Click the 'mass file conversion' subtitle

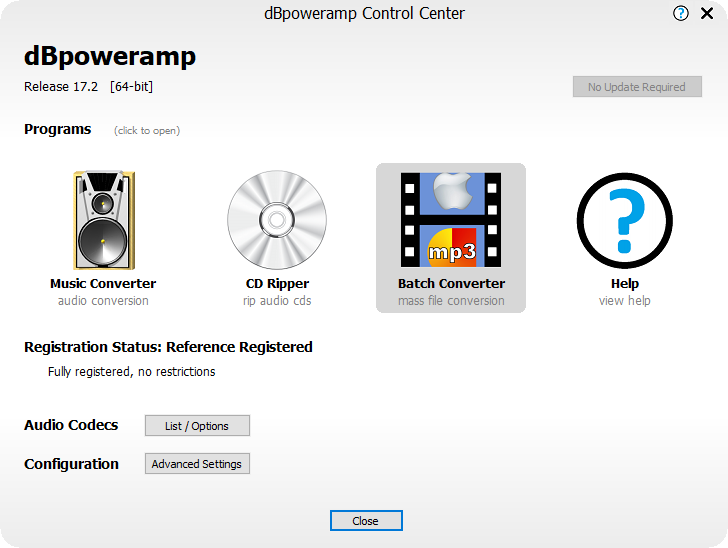click(451, 301)
